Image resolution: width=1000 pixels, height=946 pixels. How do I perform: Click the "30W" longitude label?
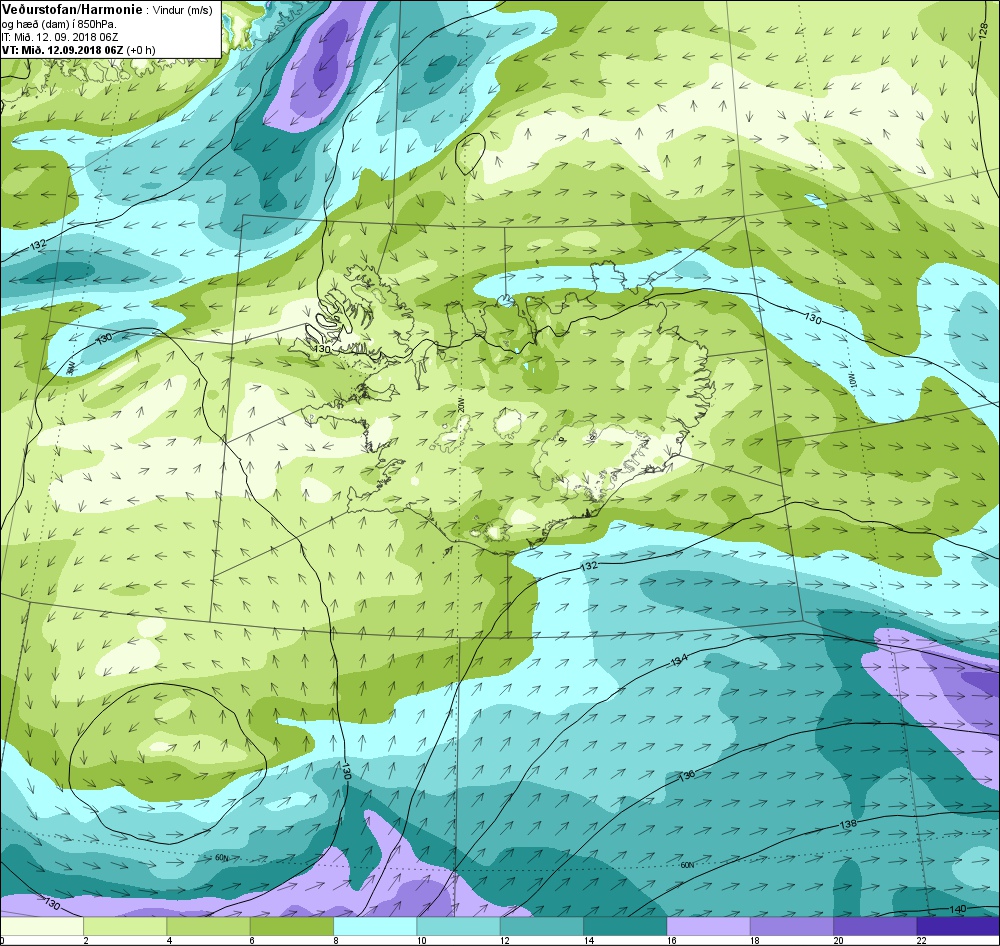tap(71, 367)
